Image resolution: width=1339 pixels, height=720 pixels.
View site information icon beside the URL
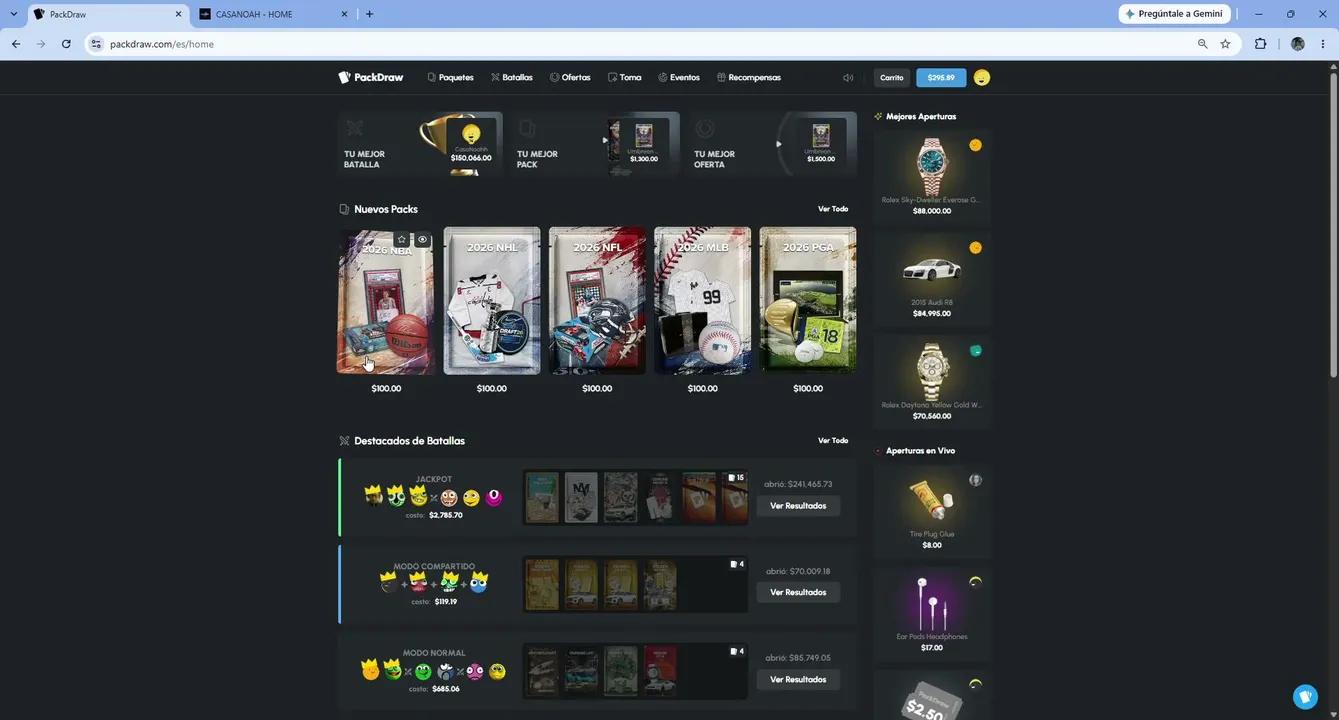coord(96,44)
